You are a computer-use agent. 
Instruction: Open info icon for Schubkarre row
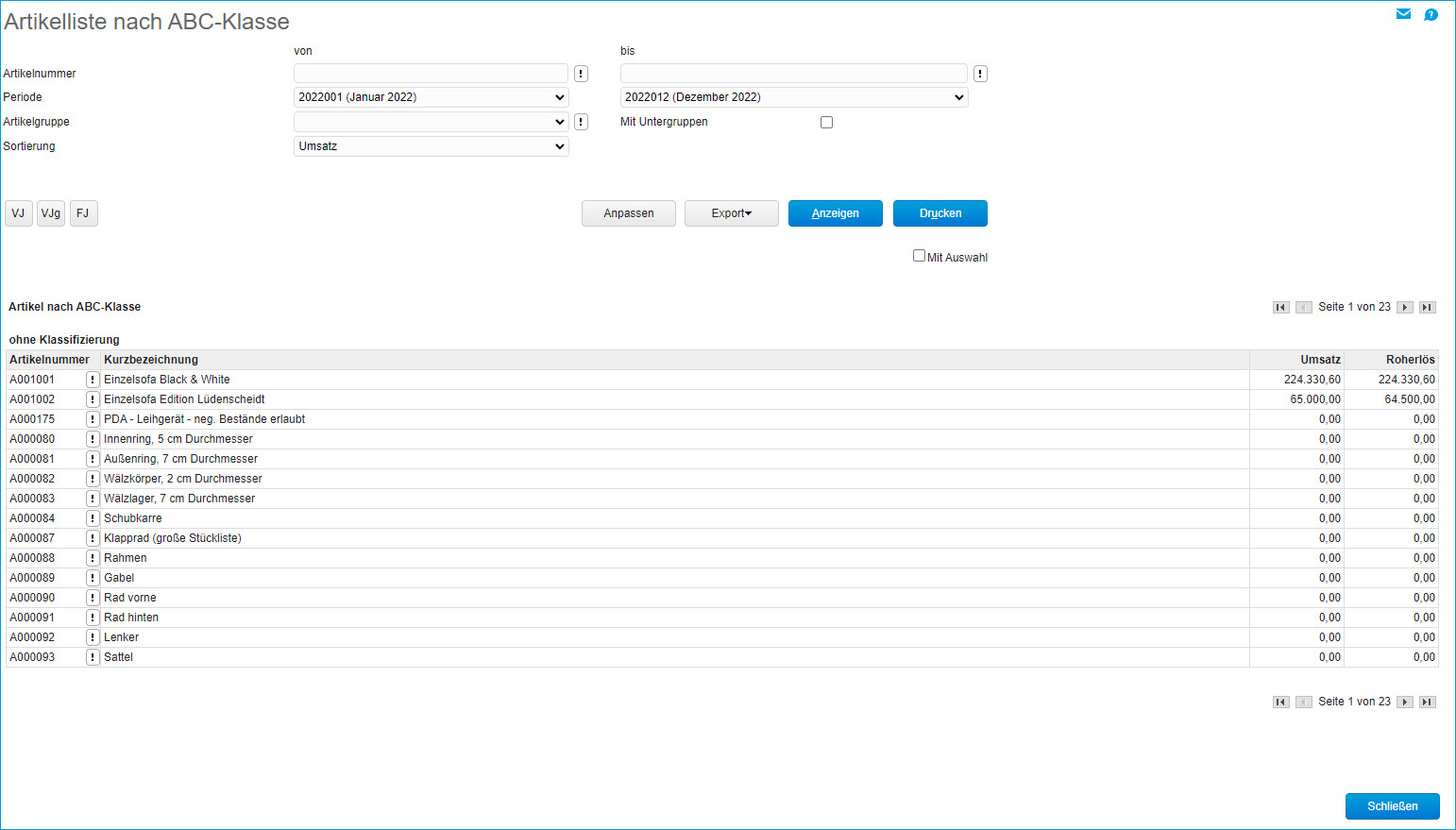[x=93, y=518]
